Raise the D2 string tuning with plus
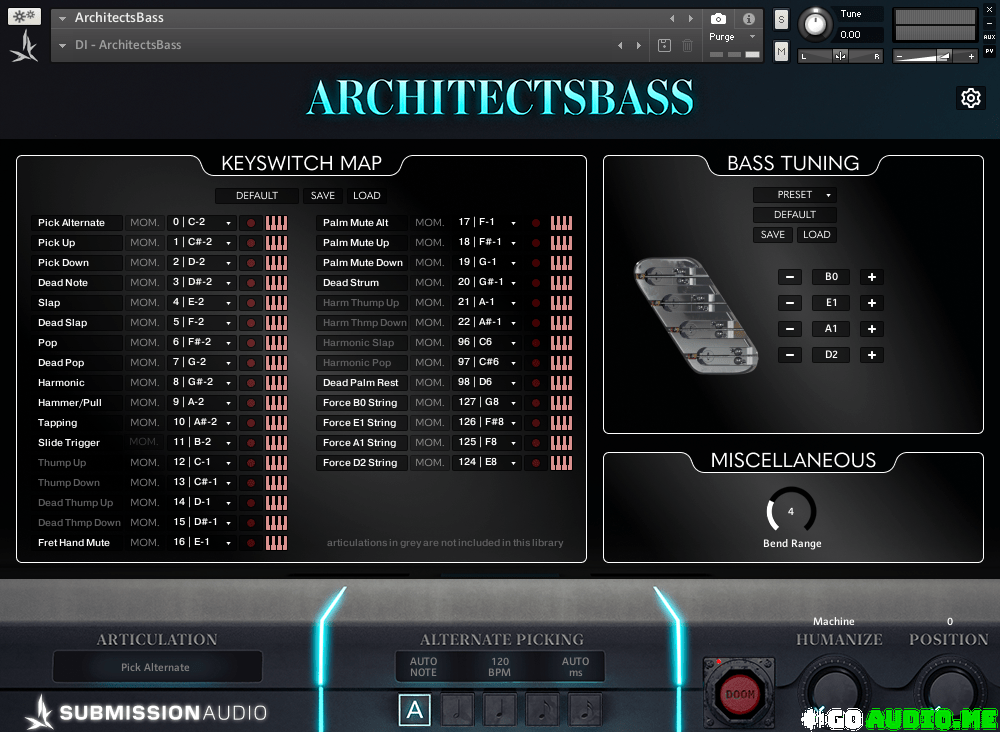 pos(872,355)
